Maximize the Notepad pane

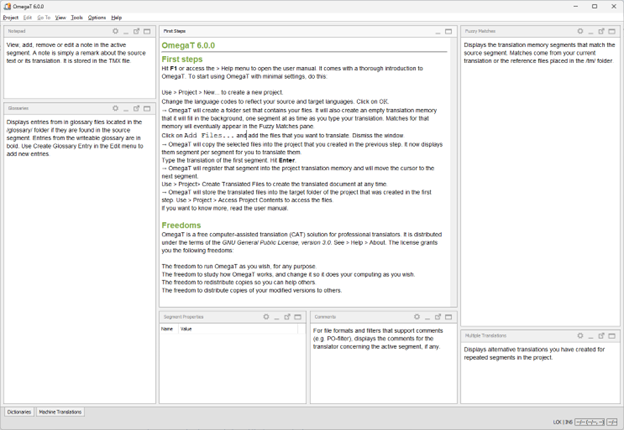click(147, 31)
